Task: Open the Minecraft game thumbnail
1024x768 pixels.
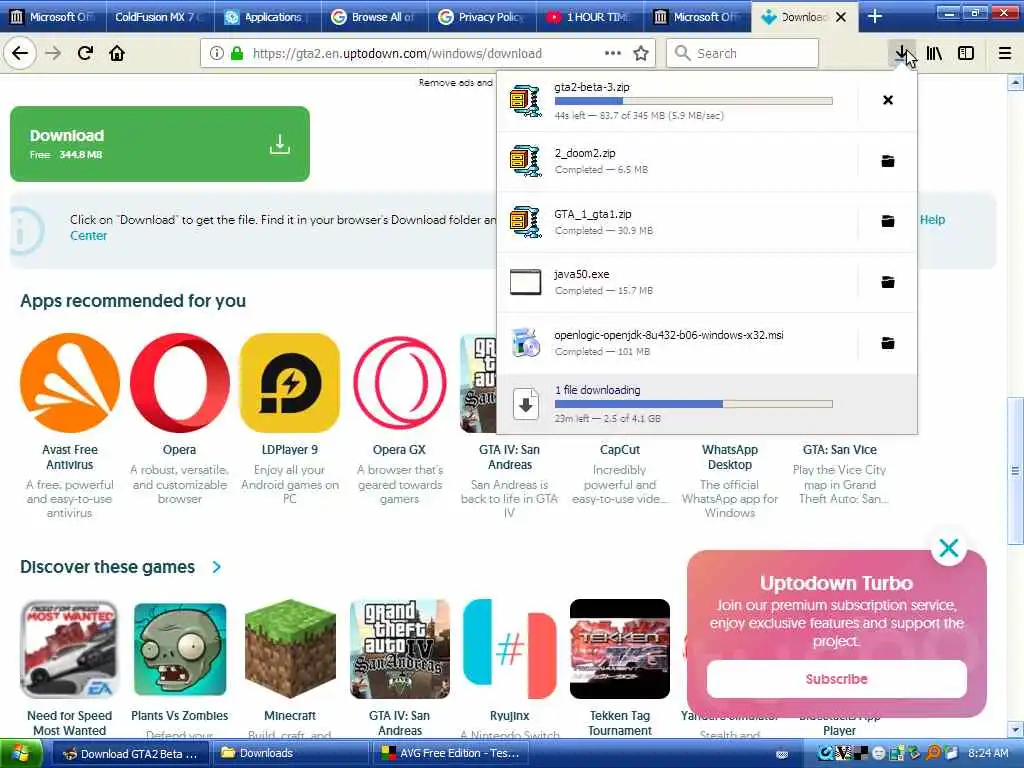Action: (290, 649)
